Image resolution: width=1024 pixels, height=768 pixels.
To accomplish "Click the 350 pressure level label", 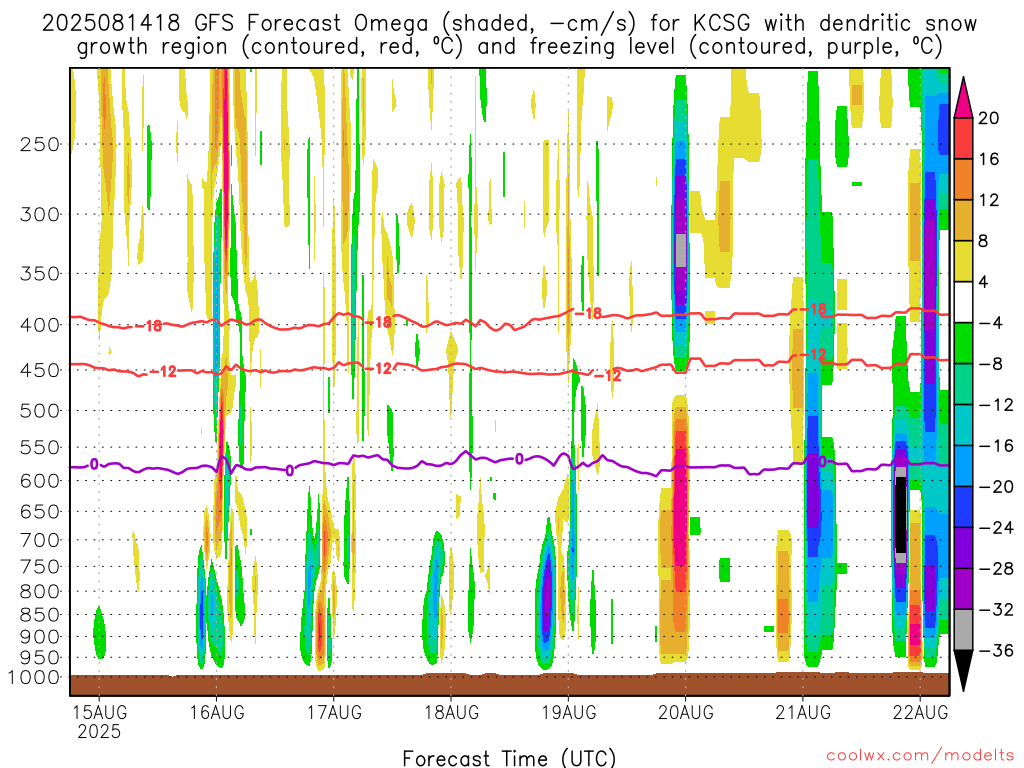I will (40, 274).
